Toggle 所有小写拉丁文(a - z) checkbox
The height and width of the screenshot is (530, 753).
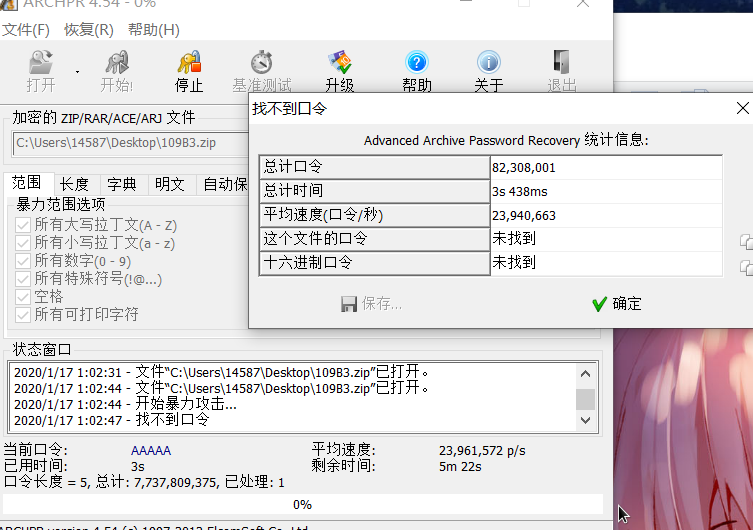pos(23,243)
